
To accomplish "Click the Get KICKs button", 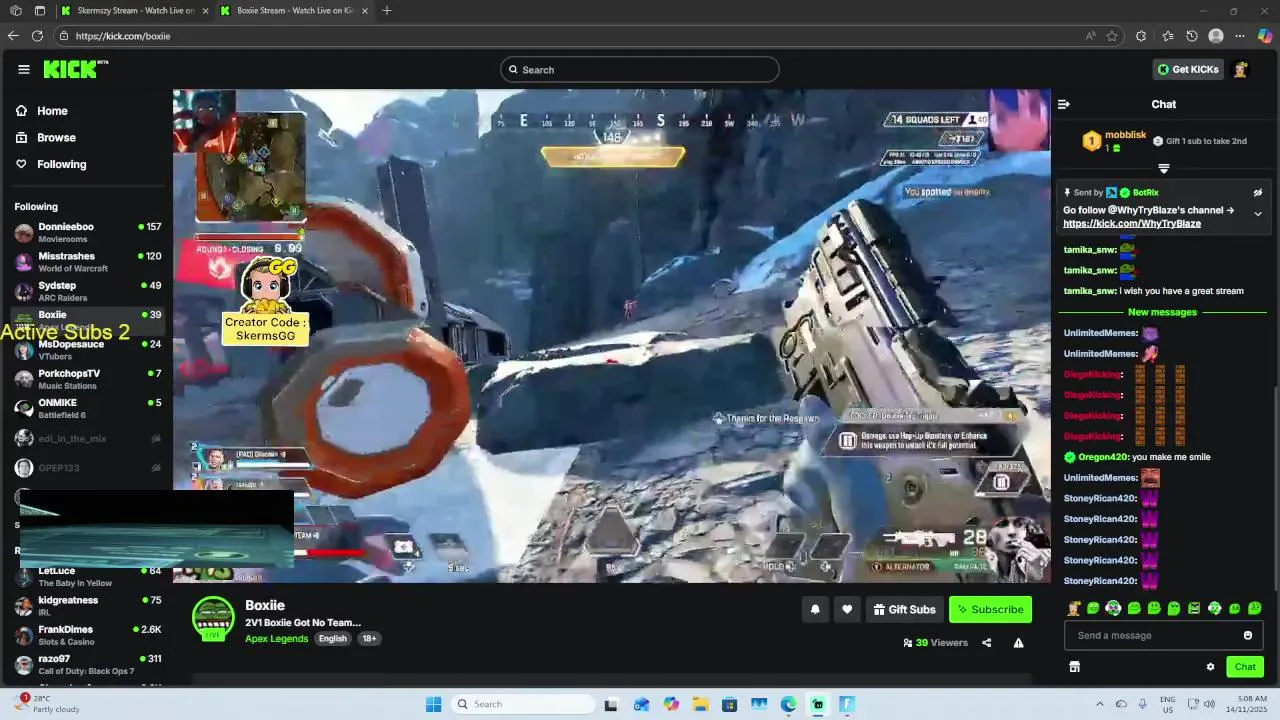I will point(1188,69).
